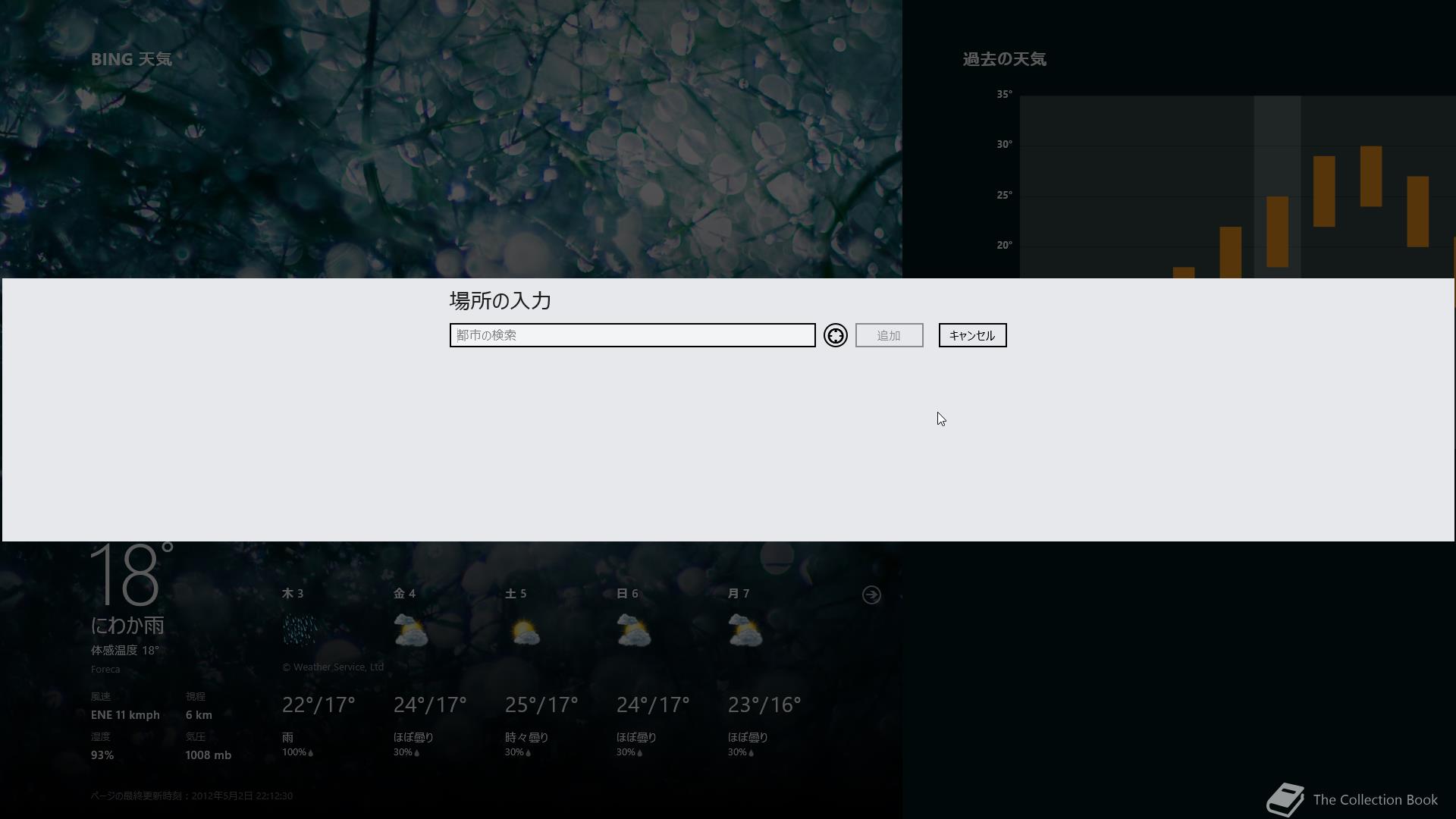Open the 過去の天気 section heading
1456x819 pixels.
point(1005,59)
